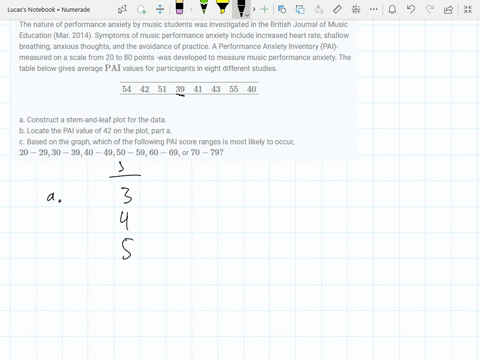Pick the yellow highlighter
This screenshot has height=360, width=480.
(222, 7)
